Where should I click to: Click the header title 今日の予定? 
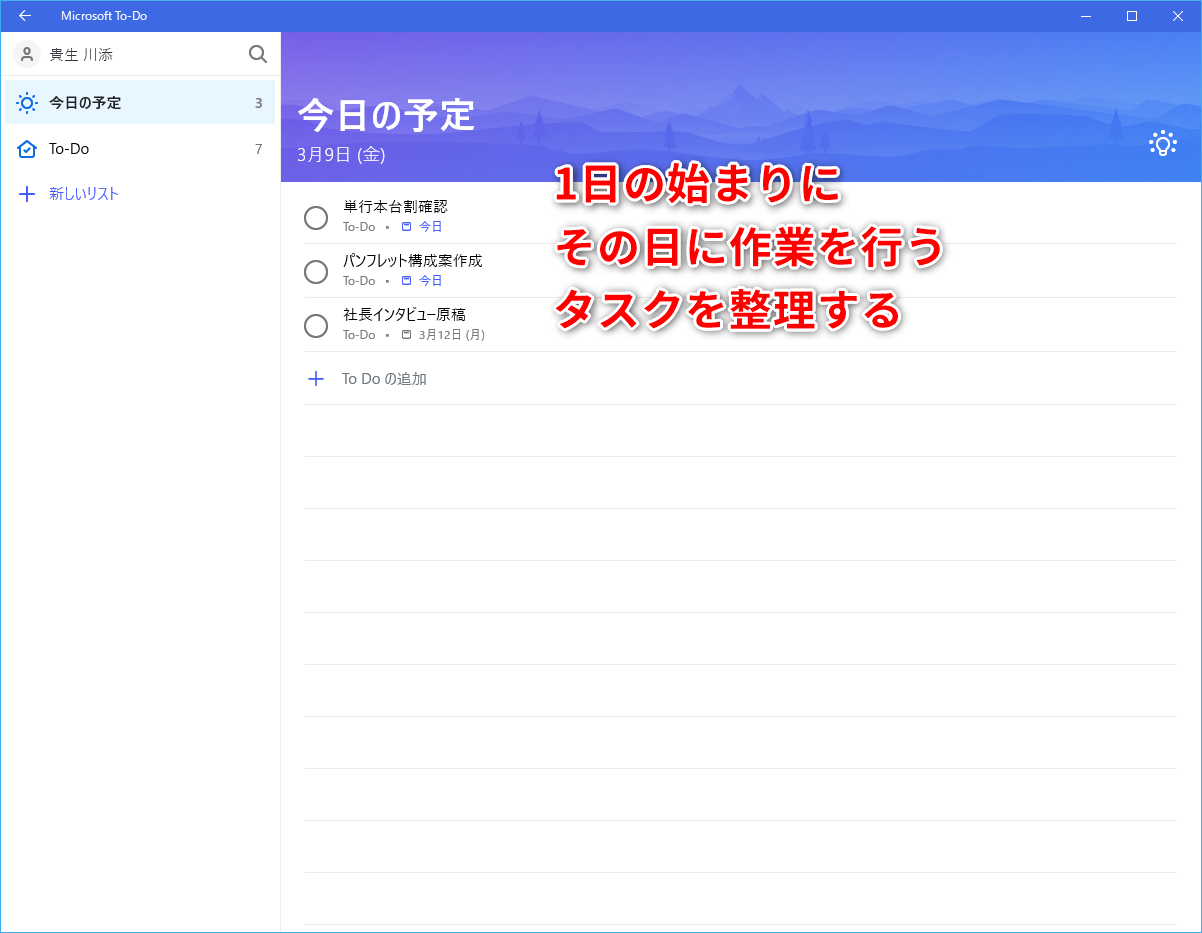click(x=386, y=116)
